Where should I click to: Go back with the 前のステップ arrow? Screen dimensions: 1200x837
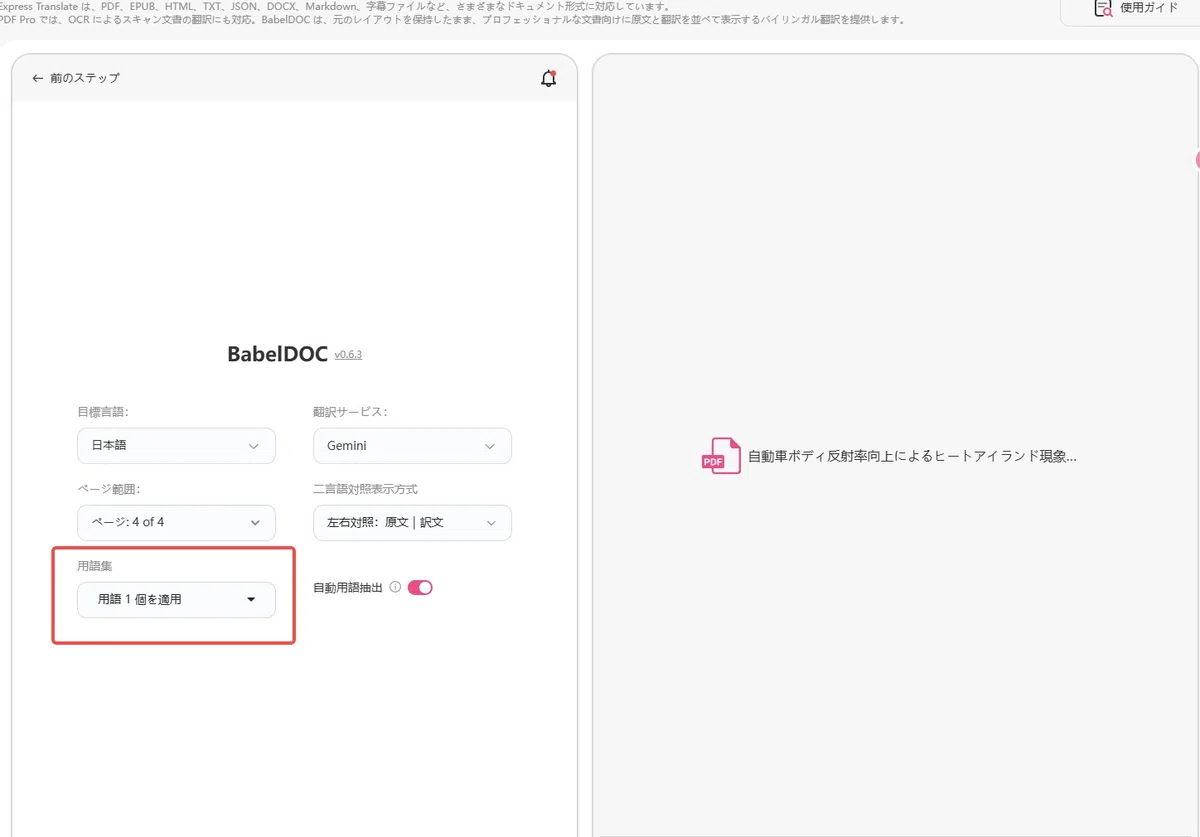(75, 78)
